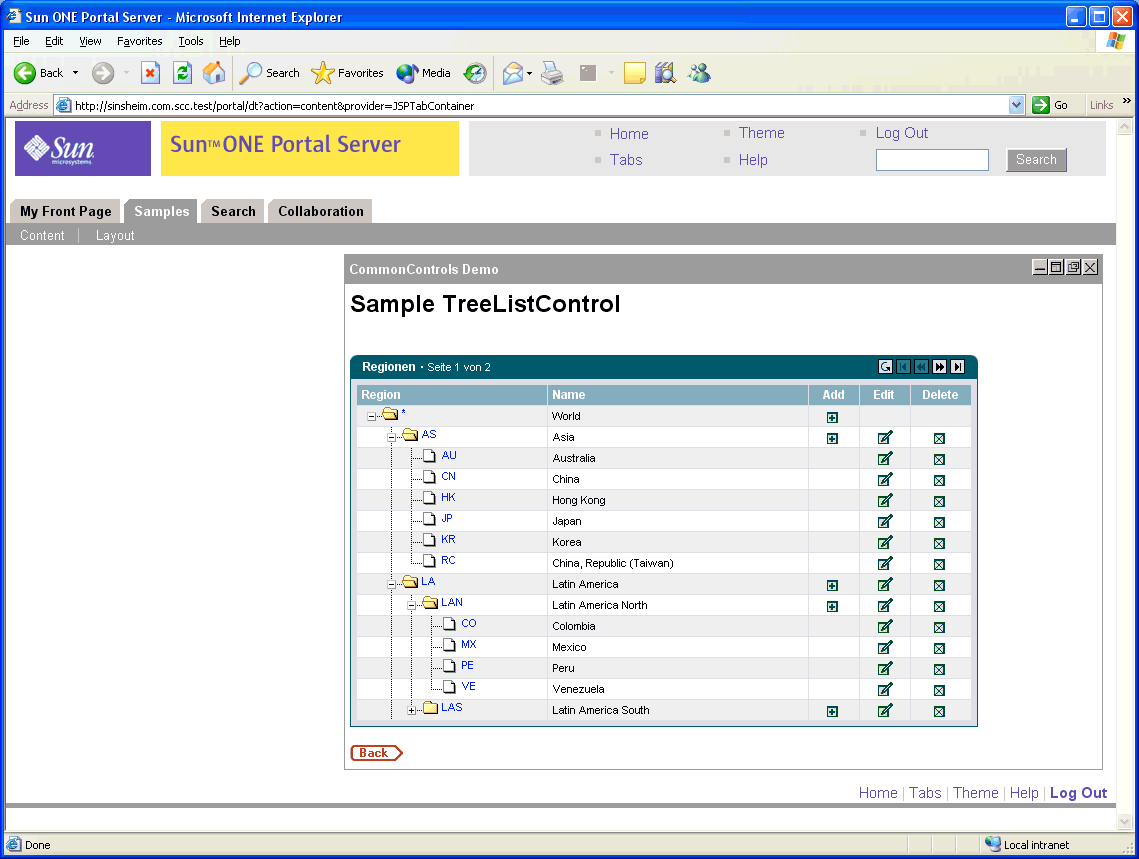Delete the Japan entry

pyautogui.click(x=939, y=523)
